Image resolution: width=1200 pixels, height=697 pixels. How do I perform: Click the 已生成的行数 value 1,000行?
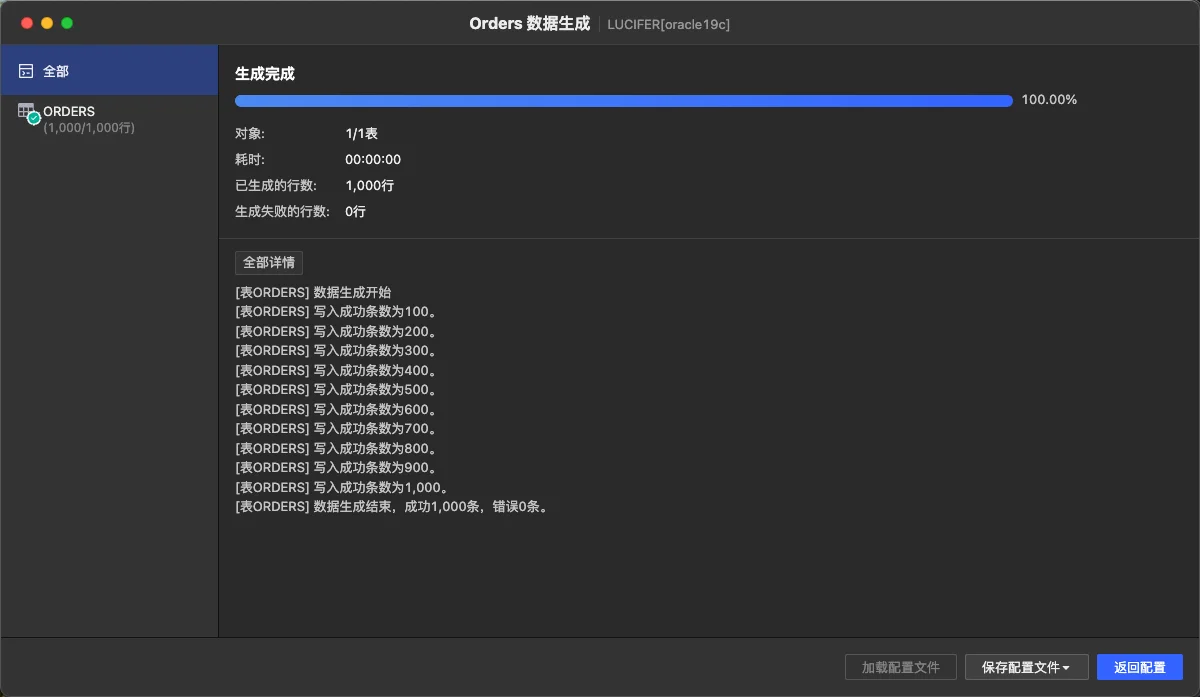(x=370, y=185)
